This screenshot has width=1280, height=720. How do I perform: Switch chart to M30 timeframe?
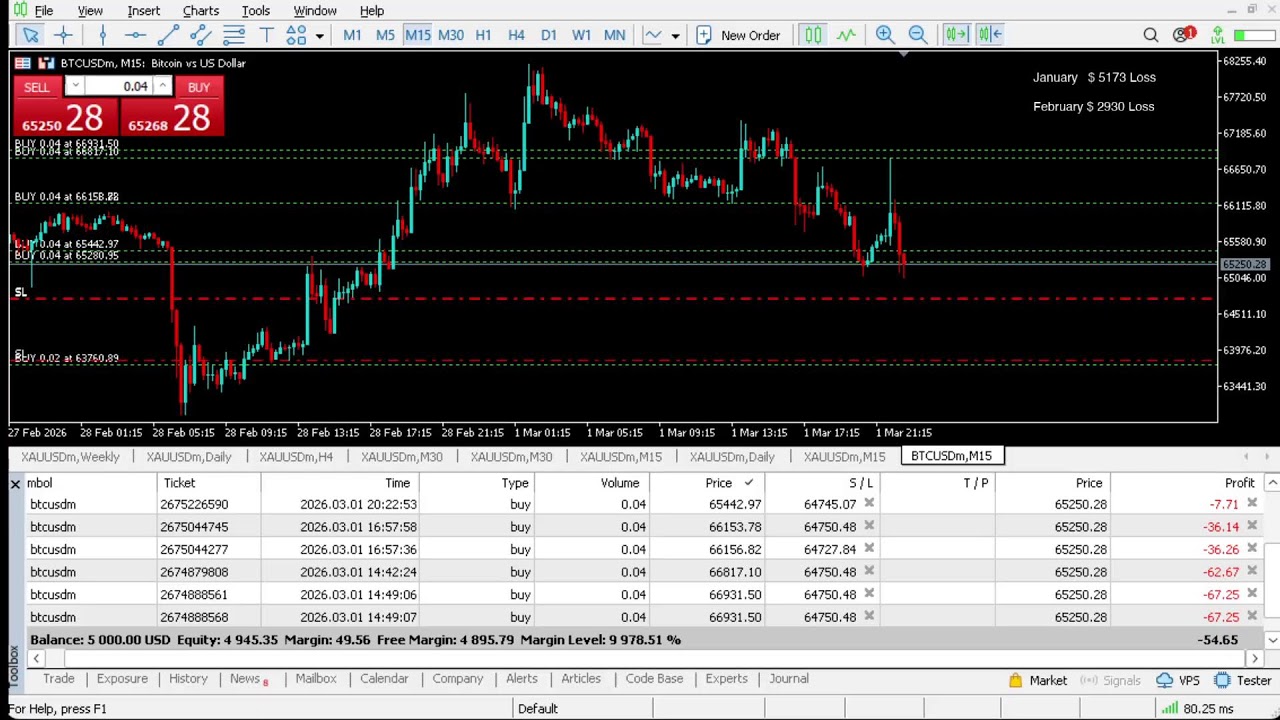coord(451,35)
